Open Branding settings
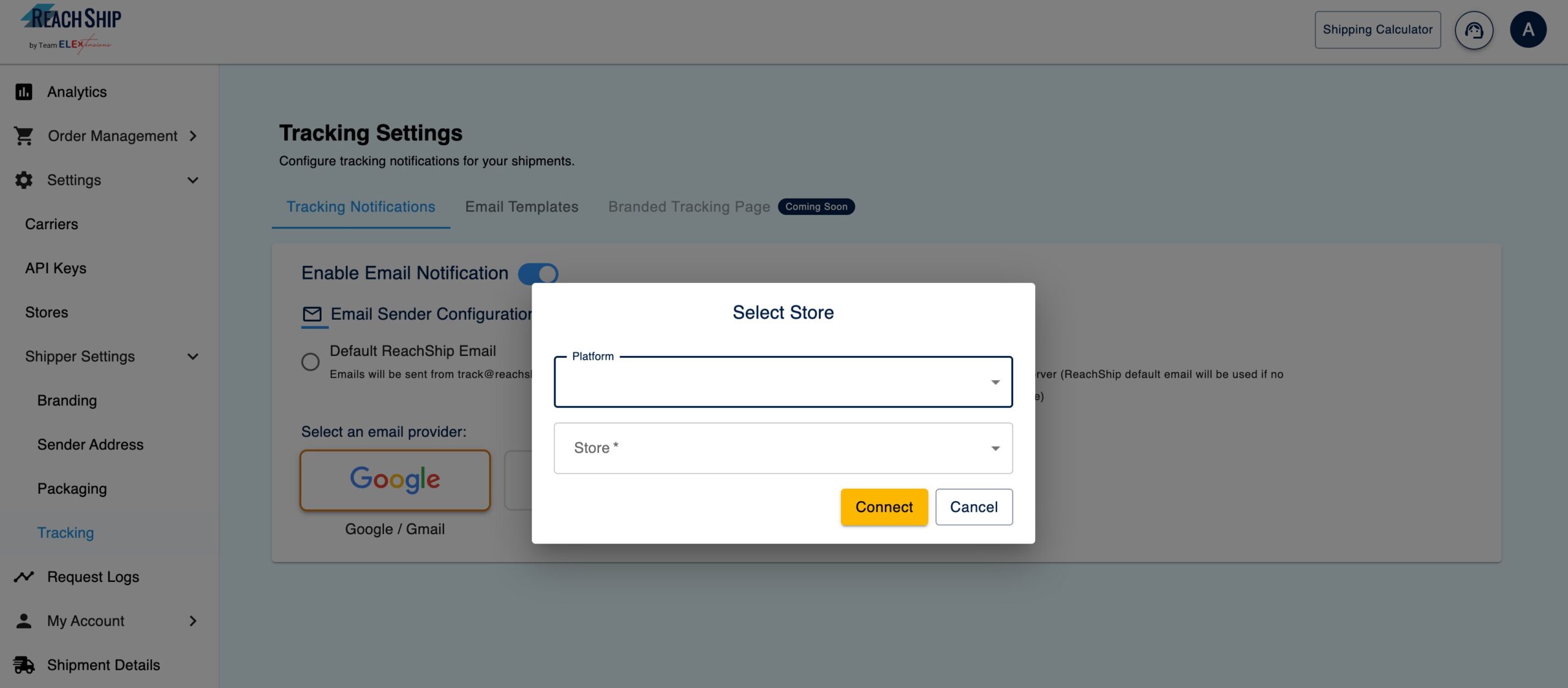 [67, 401]
